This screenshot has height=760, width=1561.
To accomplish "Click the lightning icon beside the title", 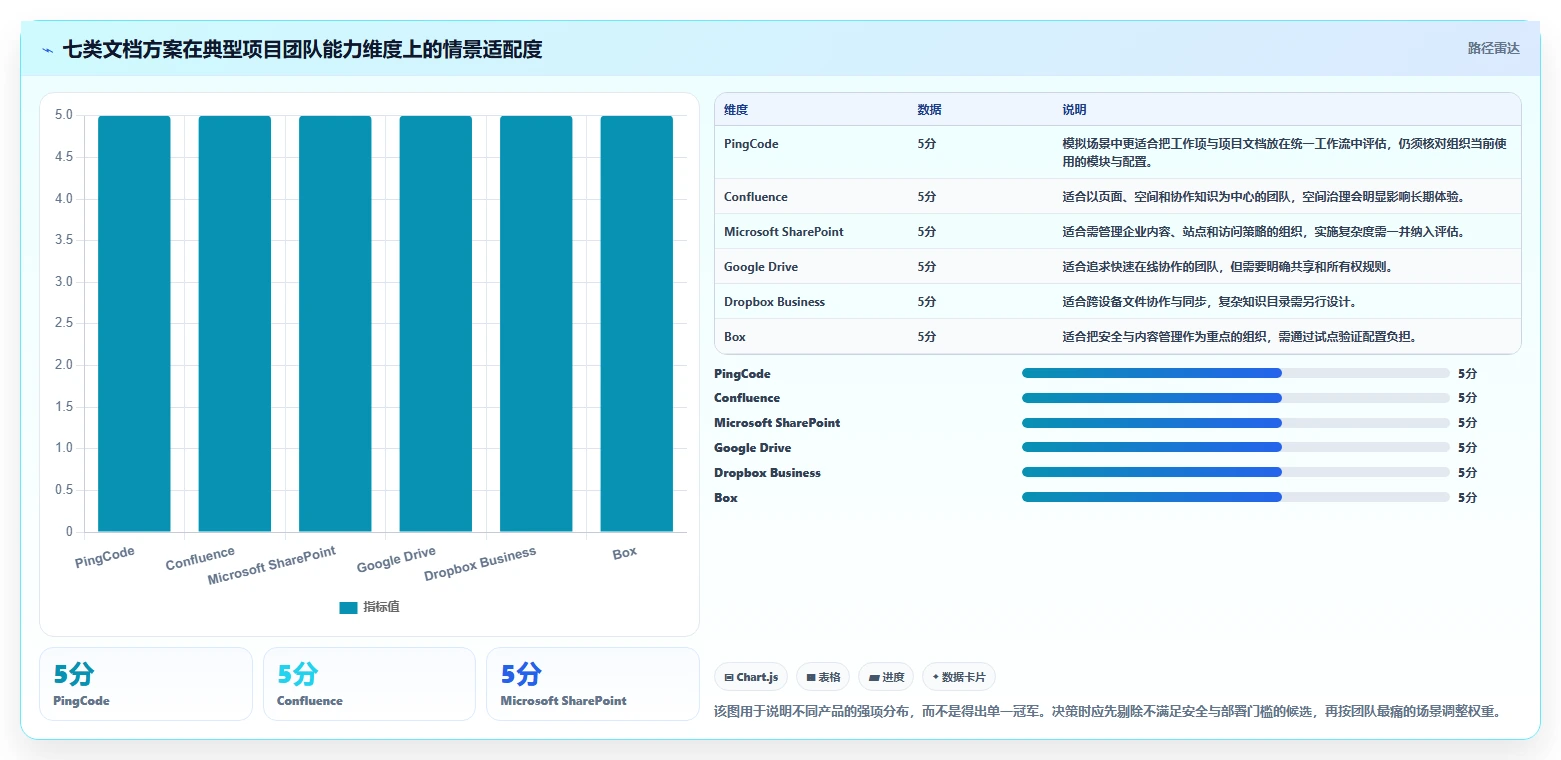I will [x=48, y=49].
